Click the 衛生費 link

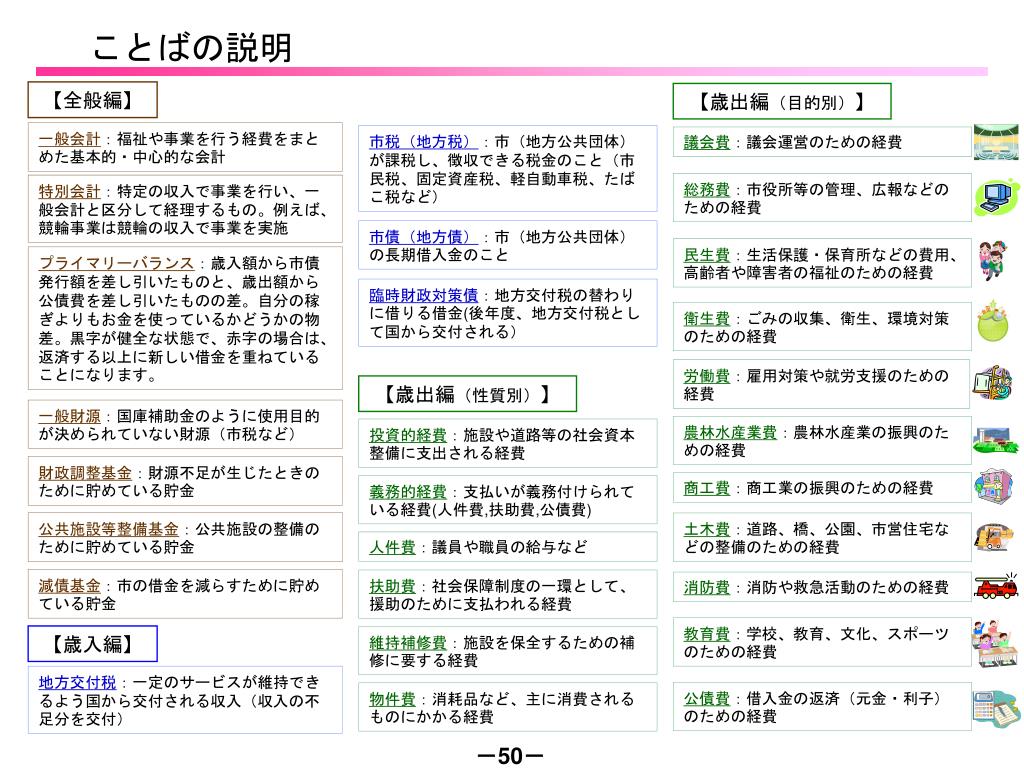pos(707,319)
